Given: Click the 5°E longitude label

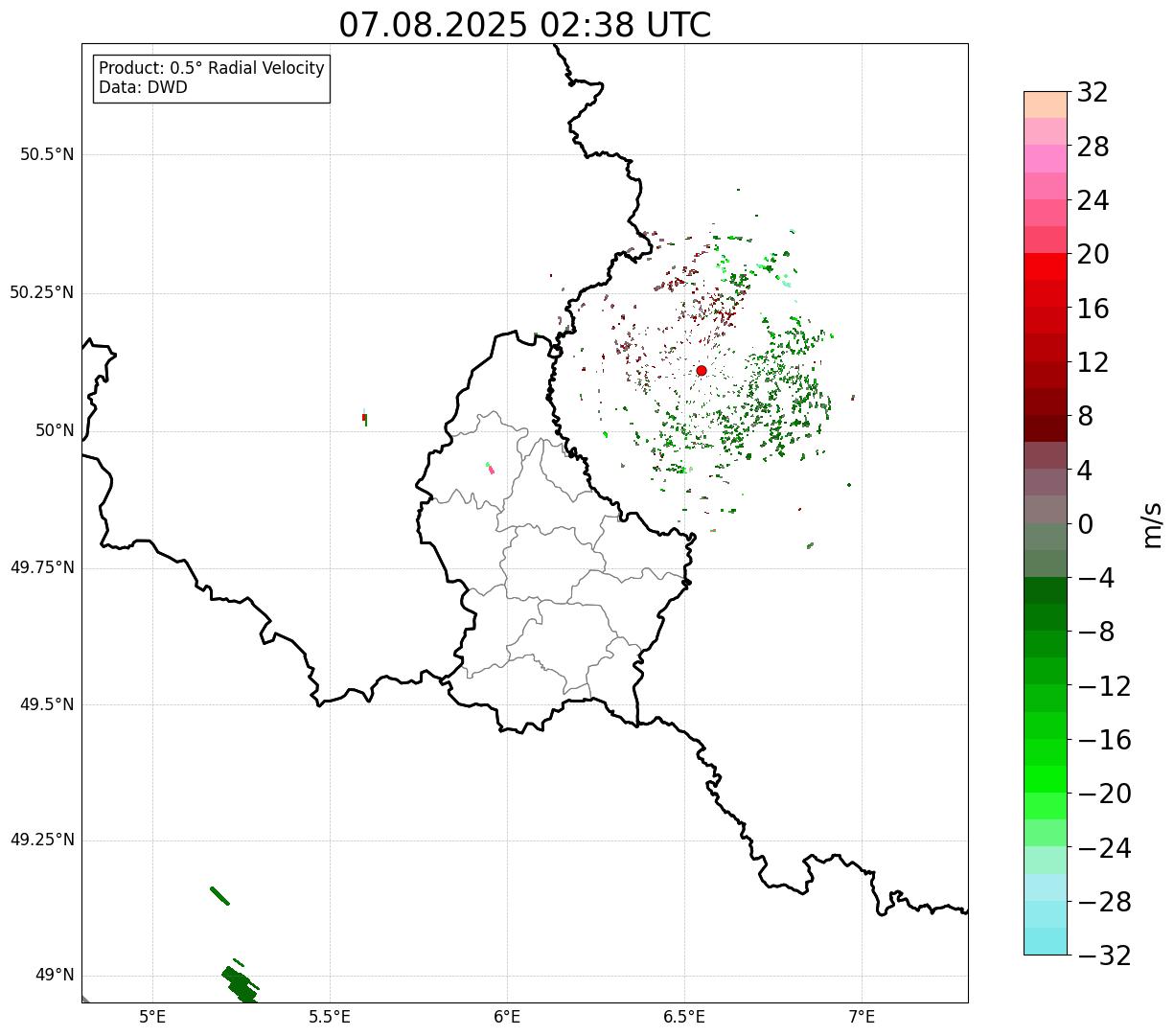Looking at the screenshot, I should [x=152, y=1017].
